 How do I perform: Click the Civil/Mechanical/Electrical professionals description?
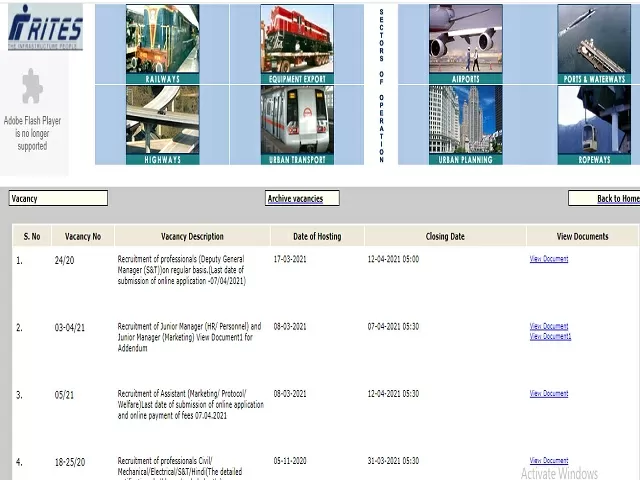180,468
